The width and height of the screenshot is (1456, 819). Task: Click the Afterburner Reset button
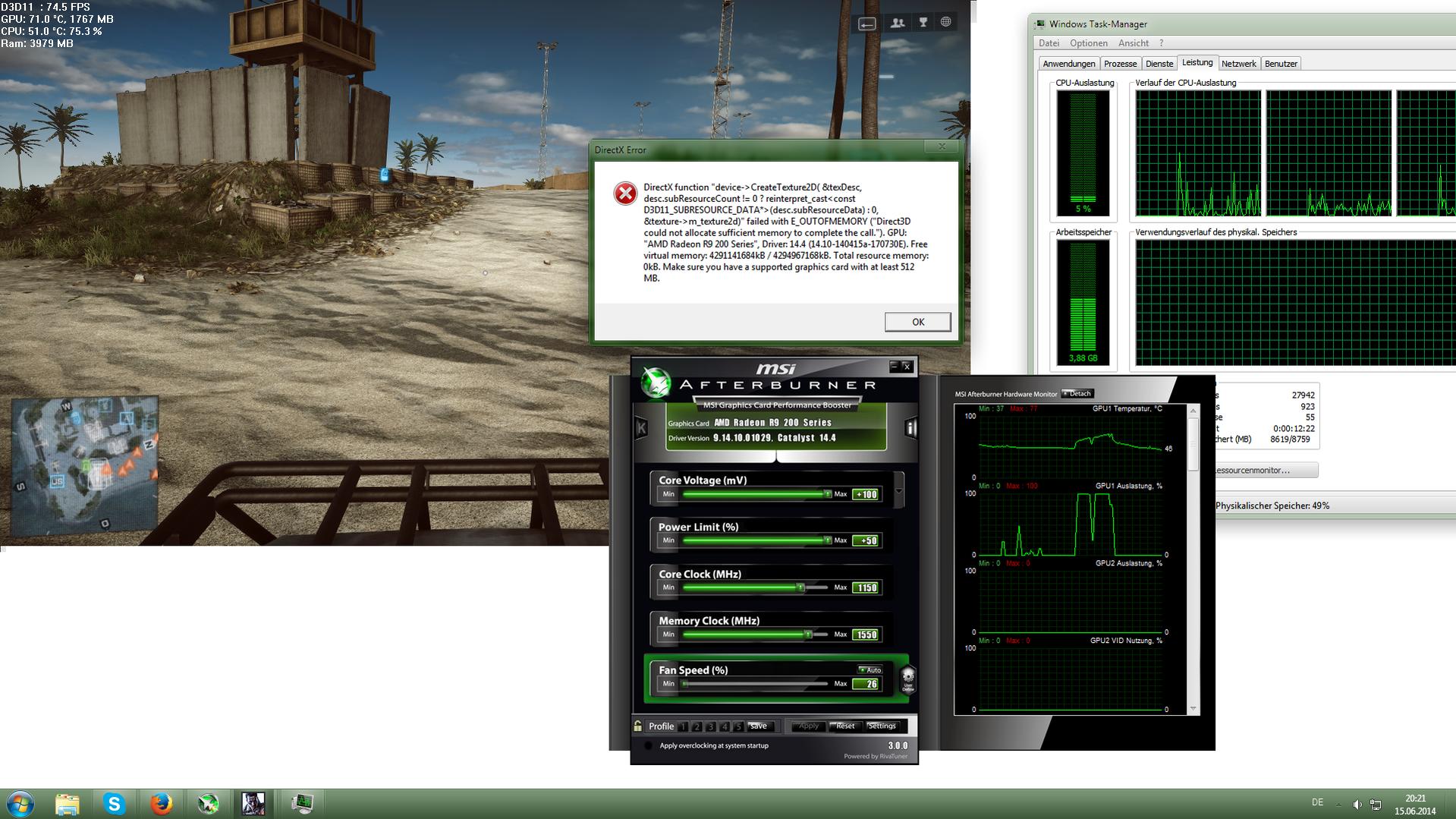(x=844, y=726)
